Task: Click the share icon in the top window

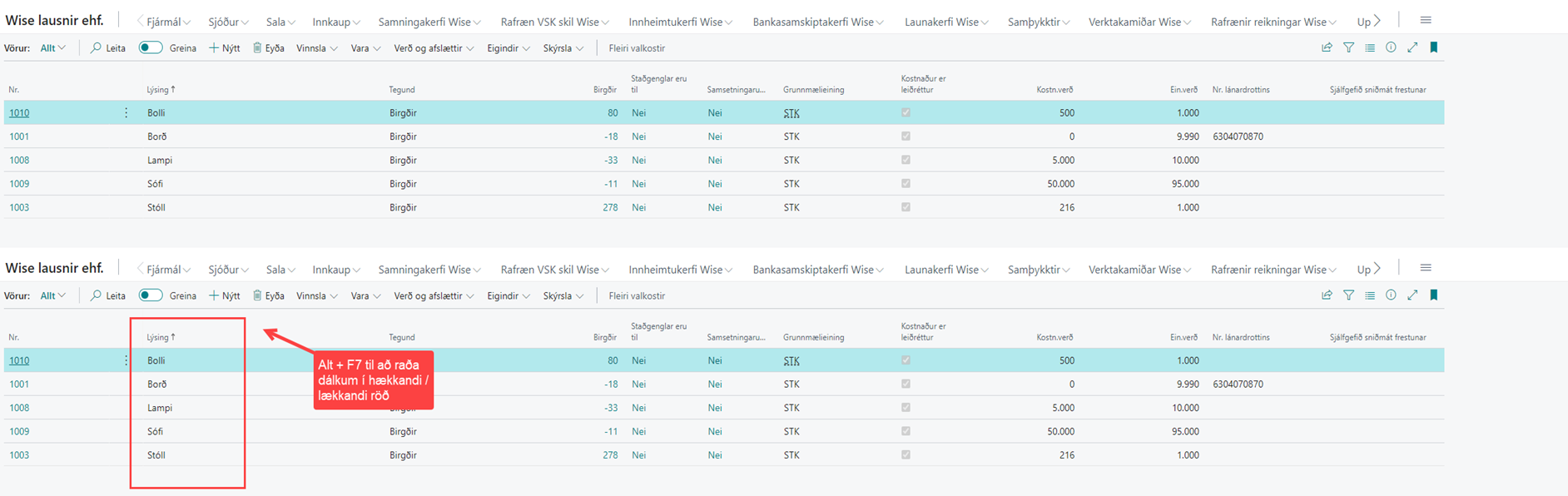Action: click(1327, 48)
